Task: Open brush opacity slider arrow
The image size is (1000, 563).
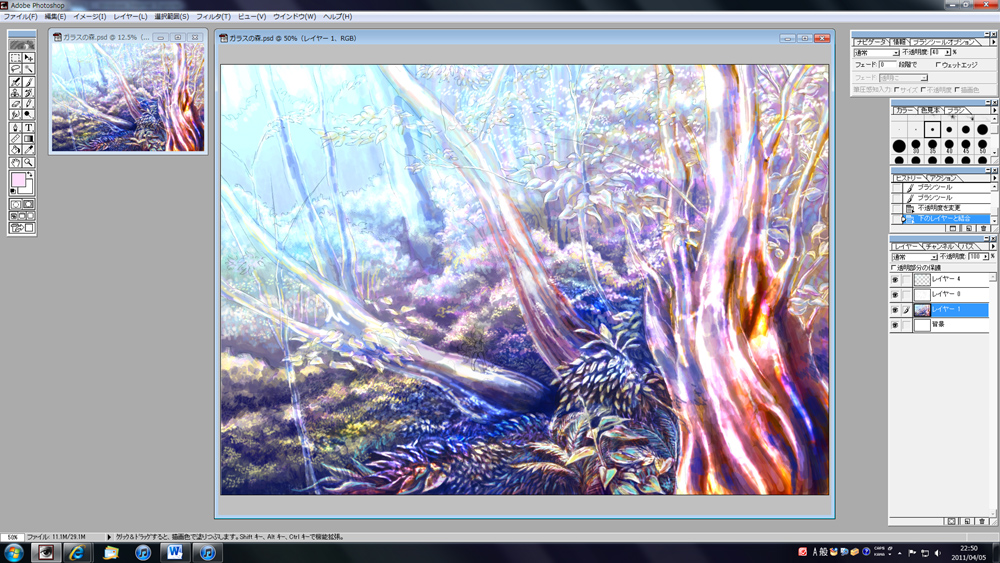Action: [x=948, y=52]
